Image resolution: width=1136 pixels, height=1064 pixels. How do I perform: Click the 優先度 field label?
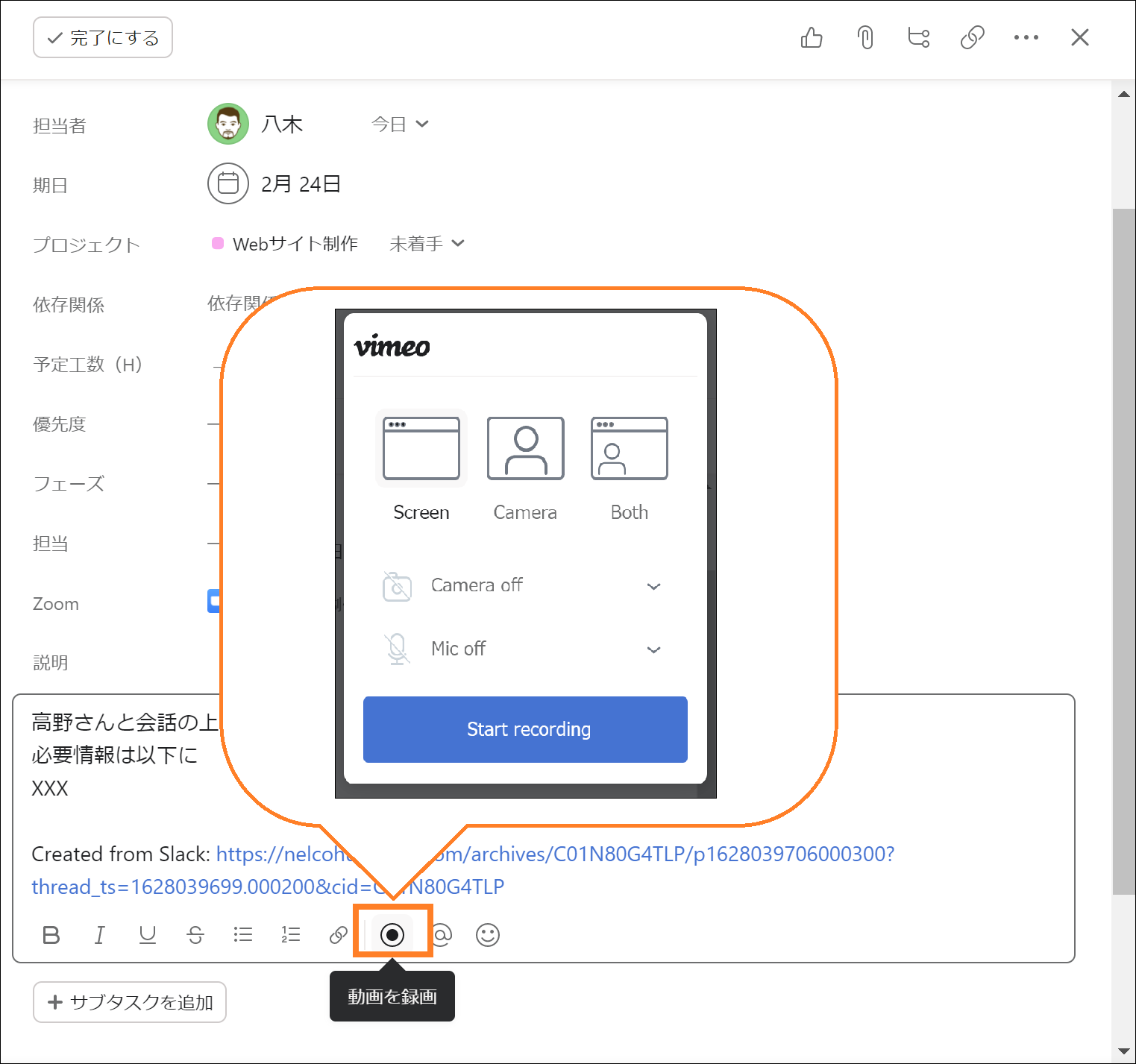60,424
